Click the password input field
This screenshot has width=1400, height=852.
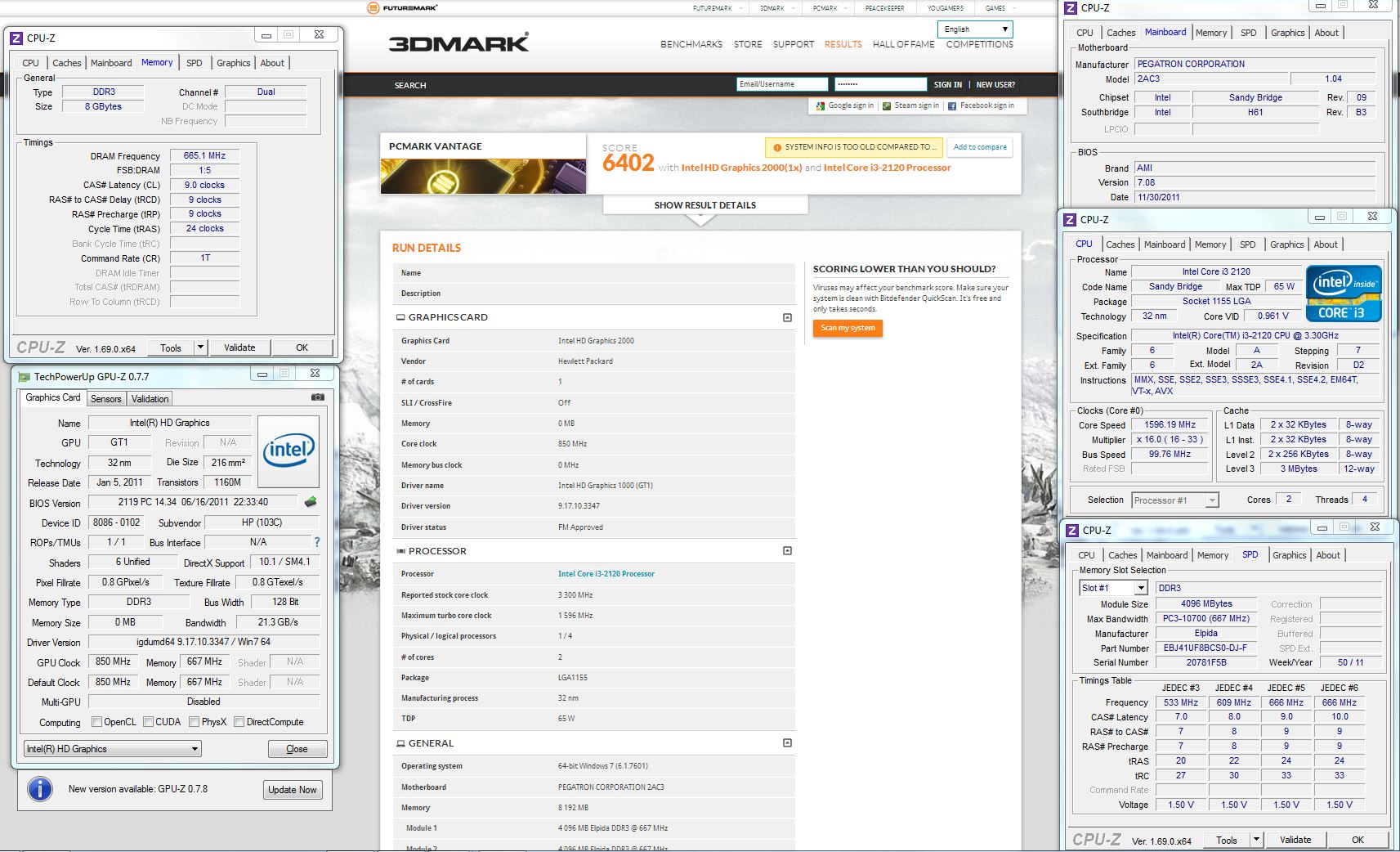(x=880, y=84)
